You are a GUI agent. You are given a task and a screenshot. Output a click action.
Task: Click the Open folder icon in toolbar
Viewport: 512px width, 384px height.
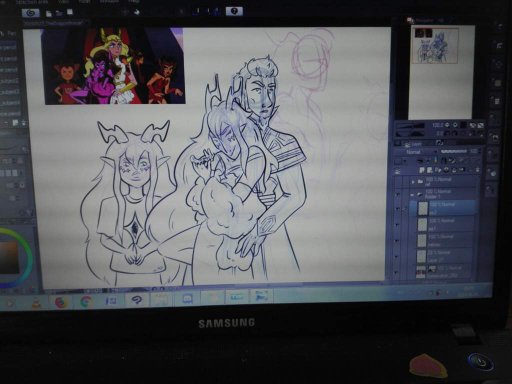pos(59,13)
